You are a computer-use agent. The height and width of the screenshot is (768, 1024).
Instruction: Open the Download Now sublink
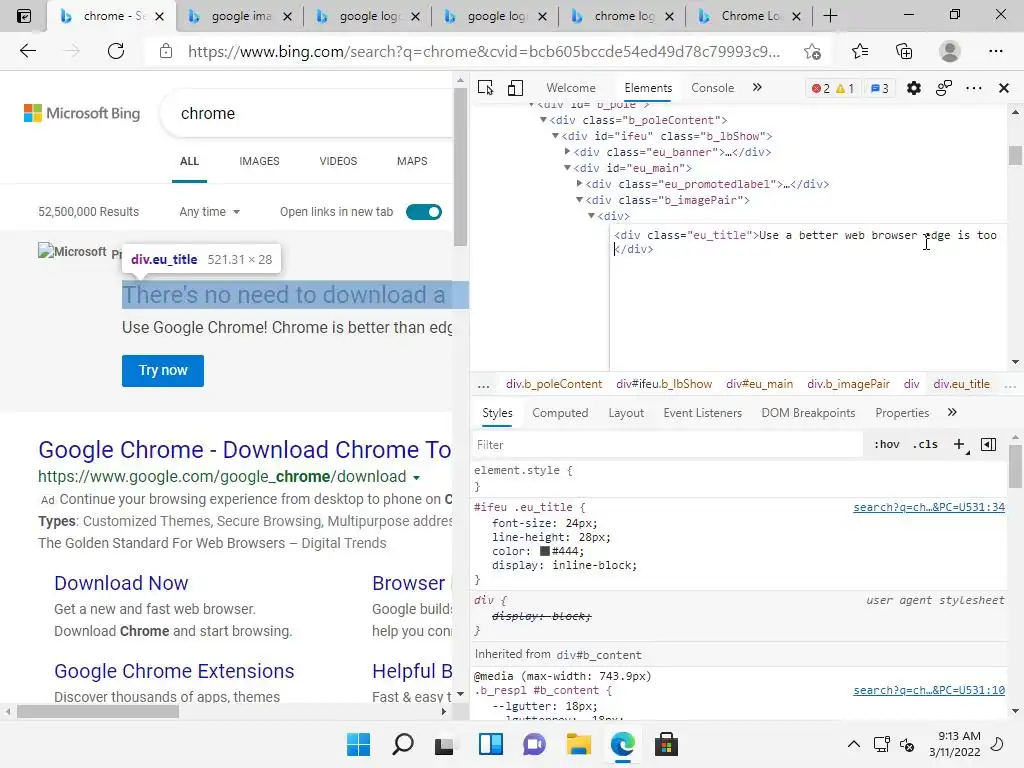coord(121,583)
